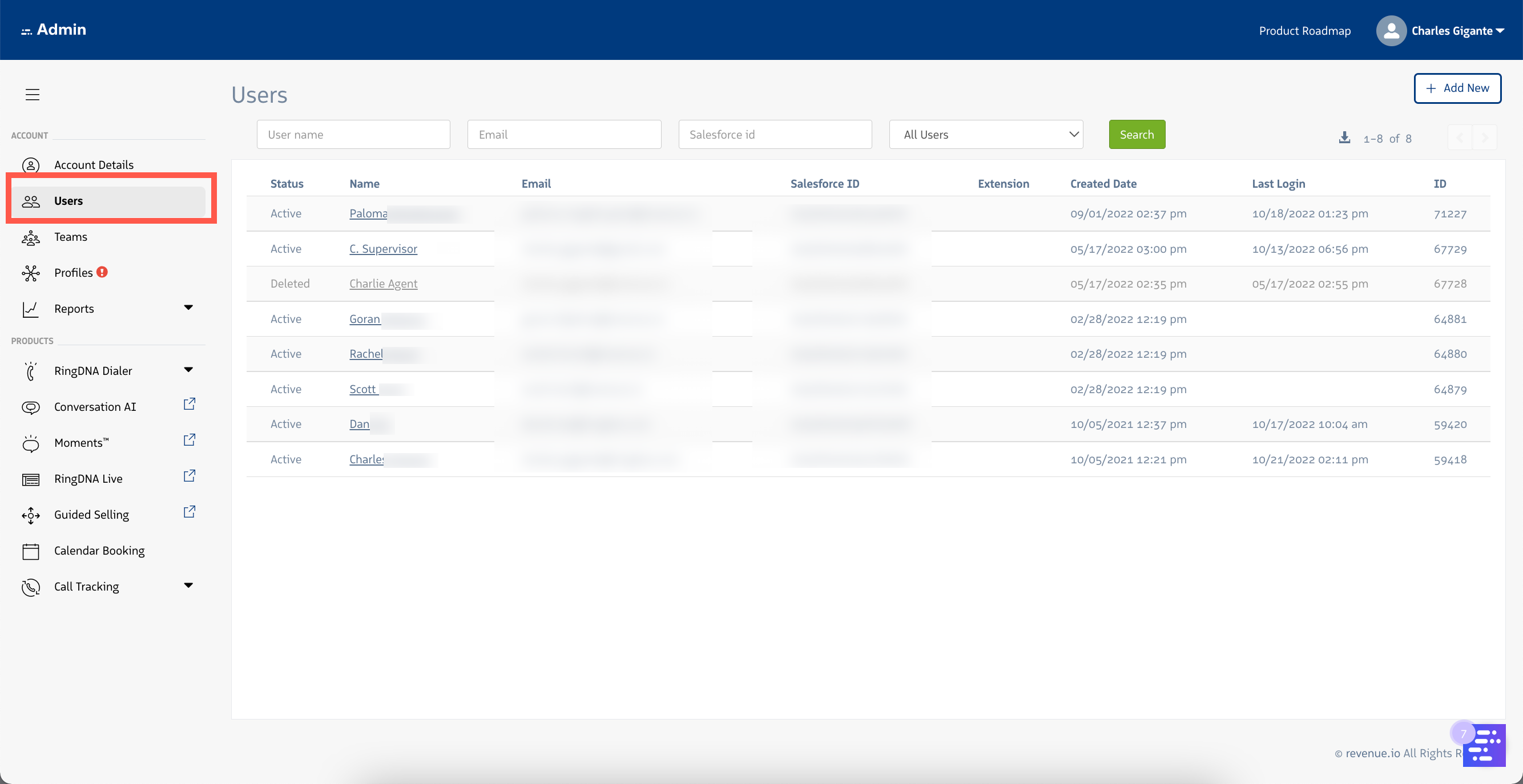Click the Add New user button
Image resolution: width=1523 pixels, height=784 pixels.
(x=1457, y=87)
